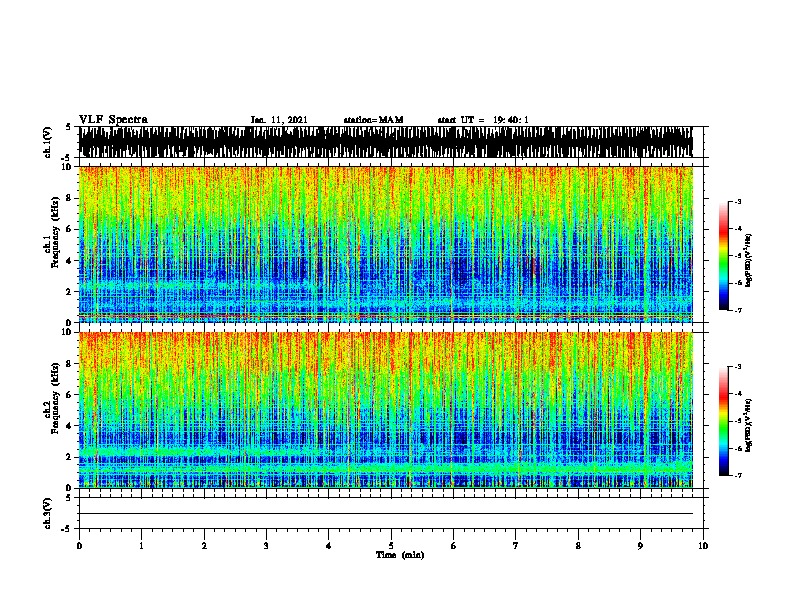Viewport: 792px width, 612px height.
Task: Click time axis tick label "4"
Action: click(329, 546)
